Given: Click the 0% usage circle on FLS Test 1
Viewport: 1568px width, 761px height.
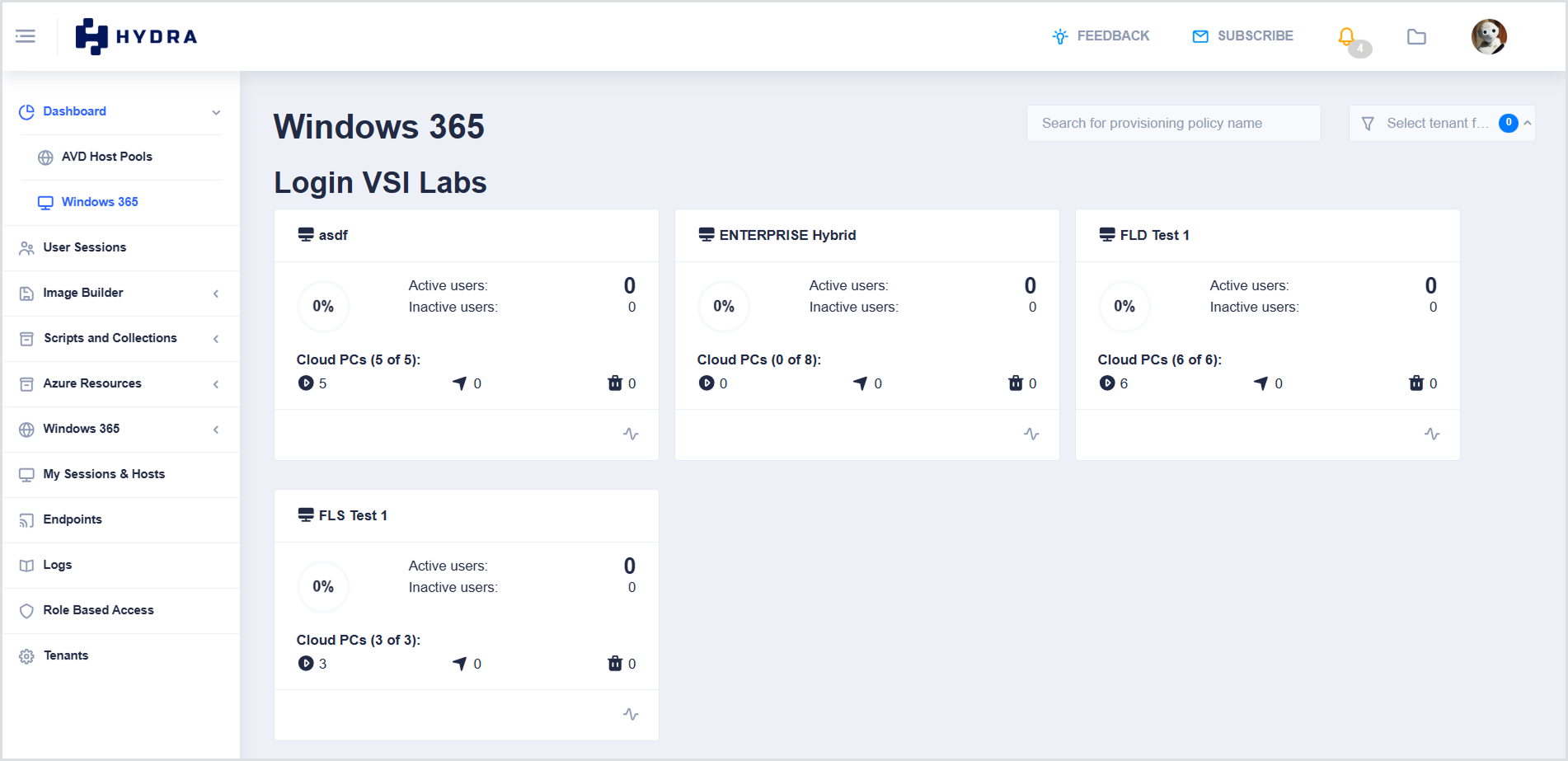Looking at the screenshot, I should coord(323,587).
